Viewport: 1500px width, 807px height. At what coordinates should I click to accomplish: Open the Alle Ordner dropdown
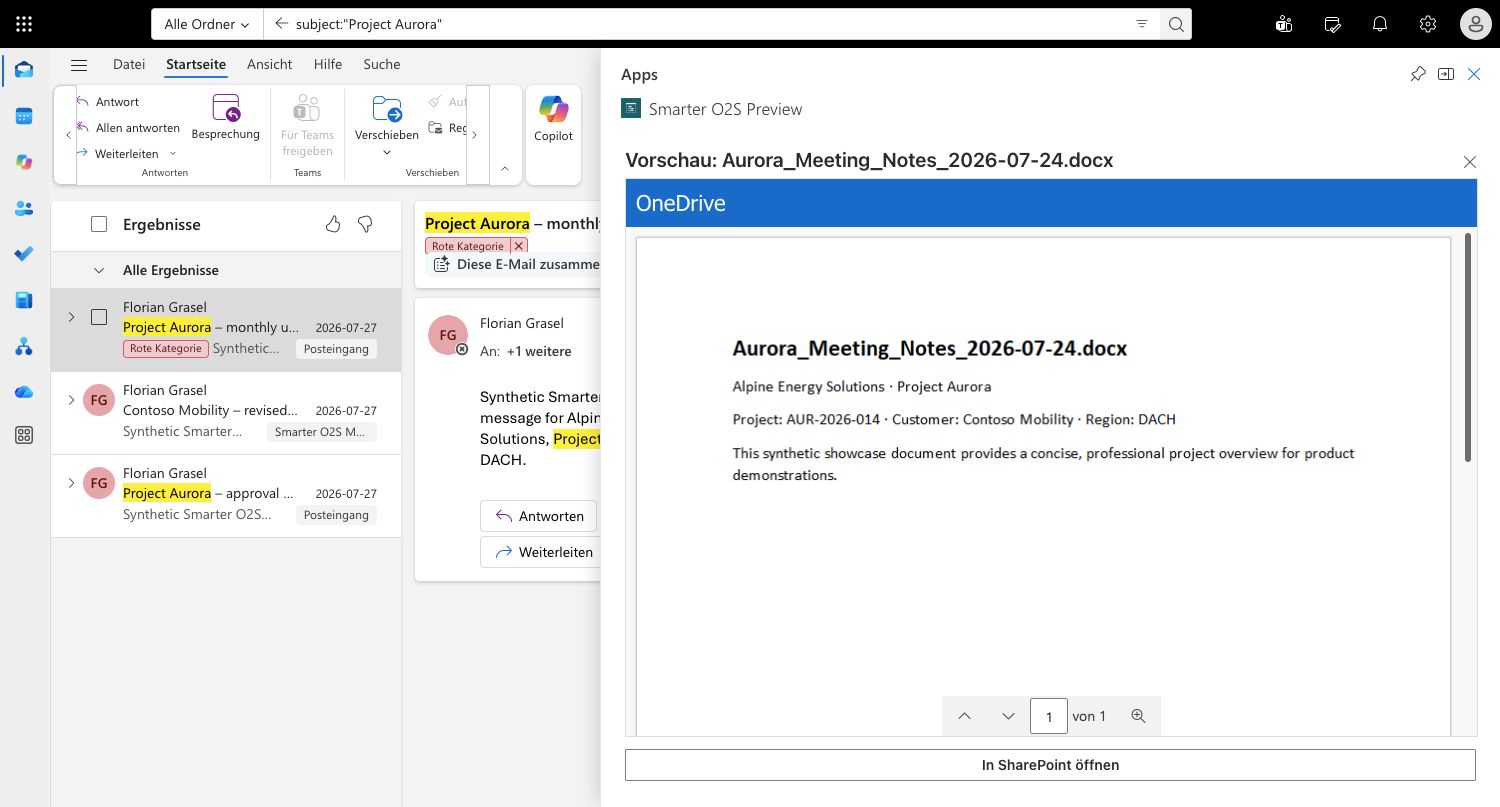pyautogui.click(x=207, y=24)
